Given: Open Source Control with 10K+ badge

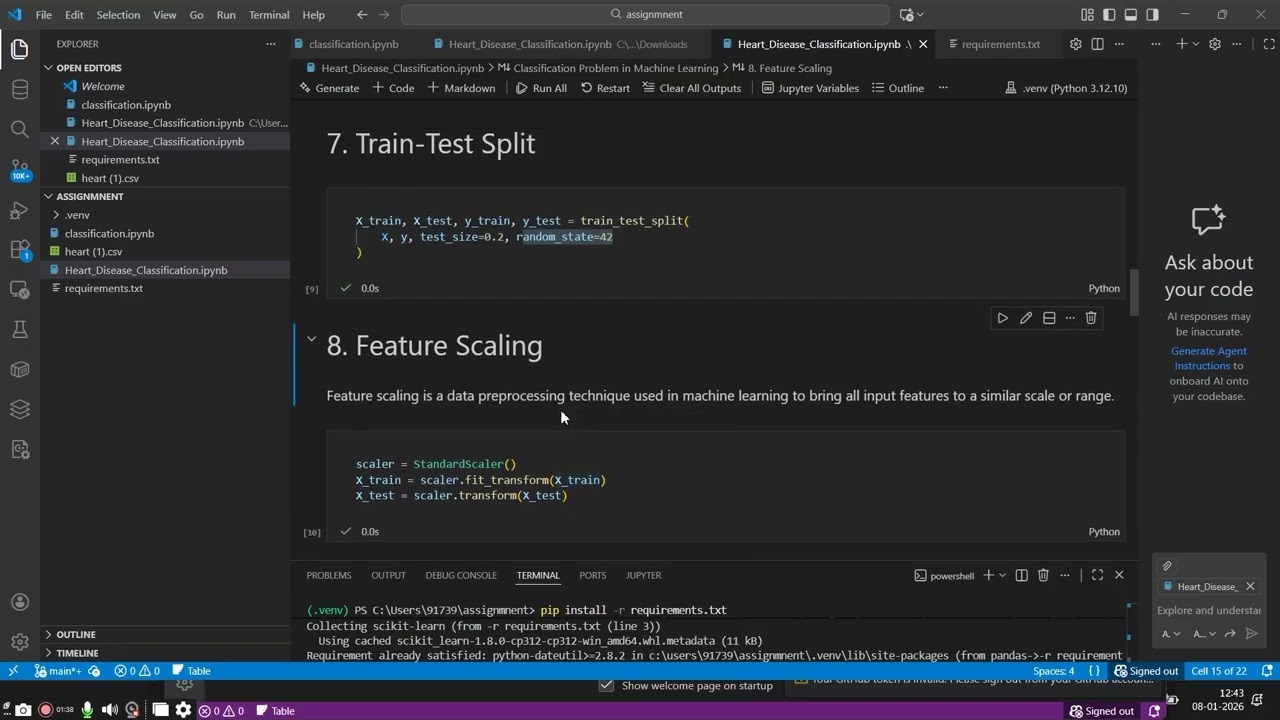Looking at the screenshot, I should pyautogui.click(x=19, y=169).
